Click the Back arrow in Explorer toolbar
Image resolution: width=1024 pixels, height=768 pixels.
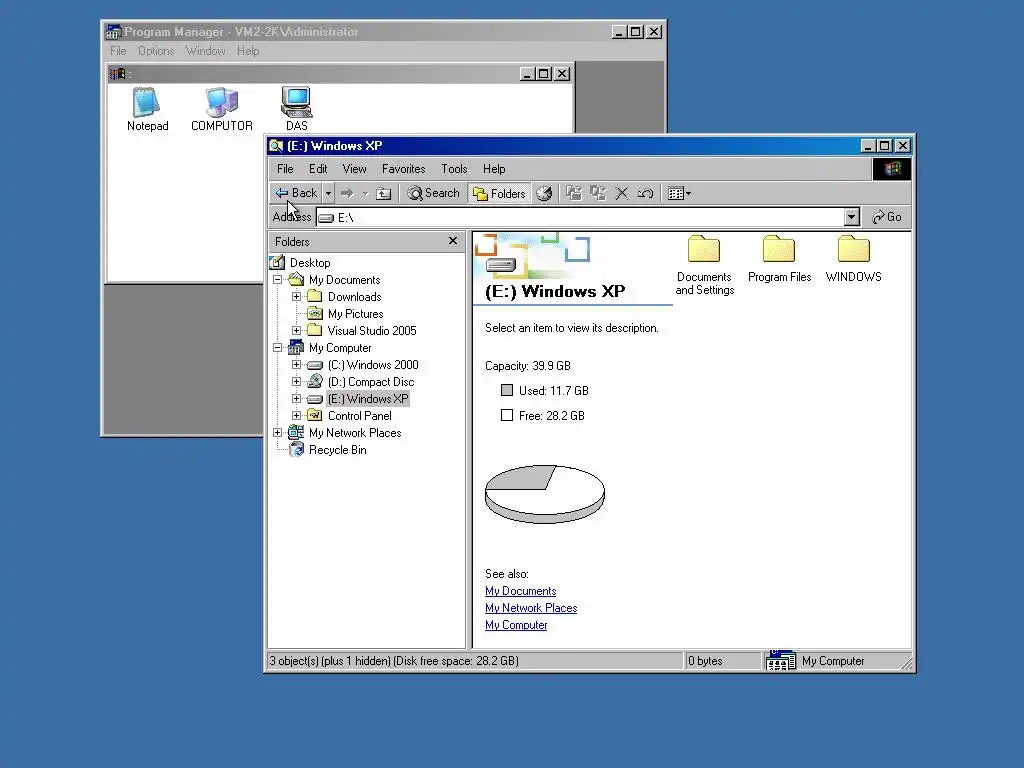click(x=296, y=193)
